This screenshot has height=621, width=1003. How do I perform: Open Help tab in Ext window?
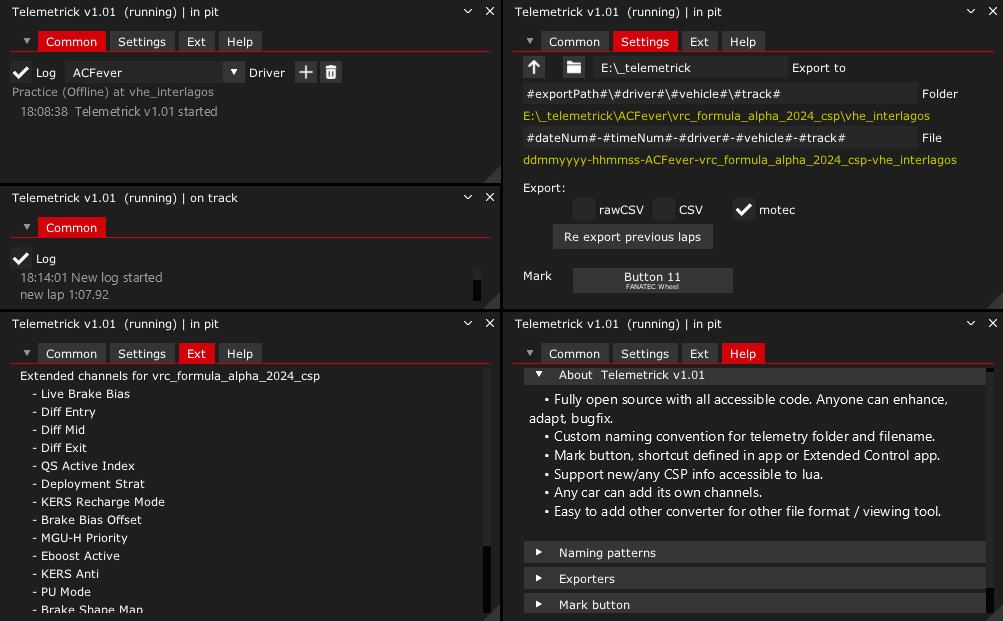tap(240, 354)
